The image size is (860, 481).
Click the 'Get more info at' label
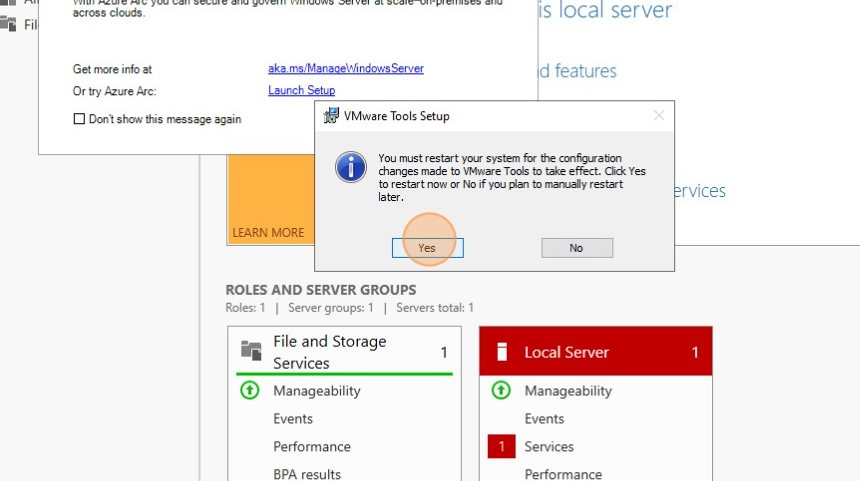pos(112,69)
